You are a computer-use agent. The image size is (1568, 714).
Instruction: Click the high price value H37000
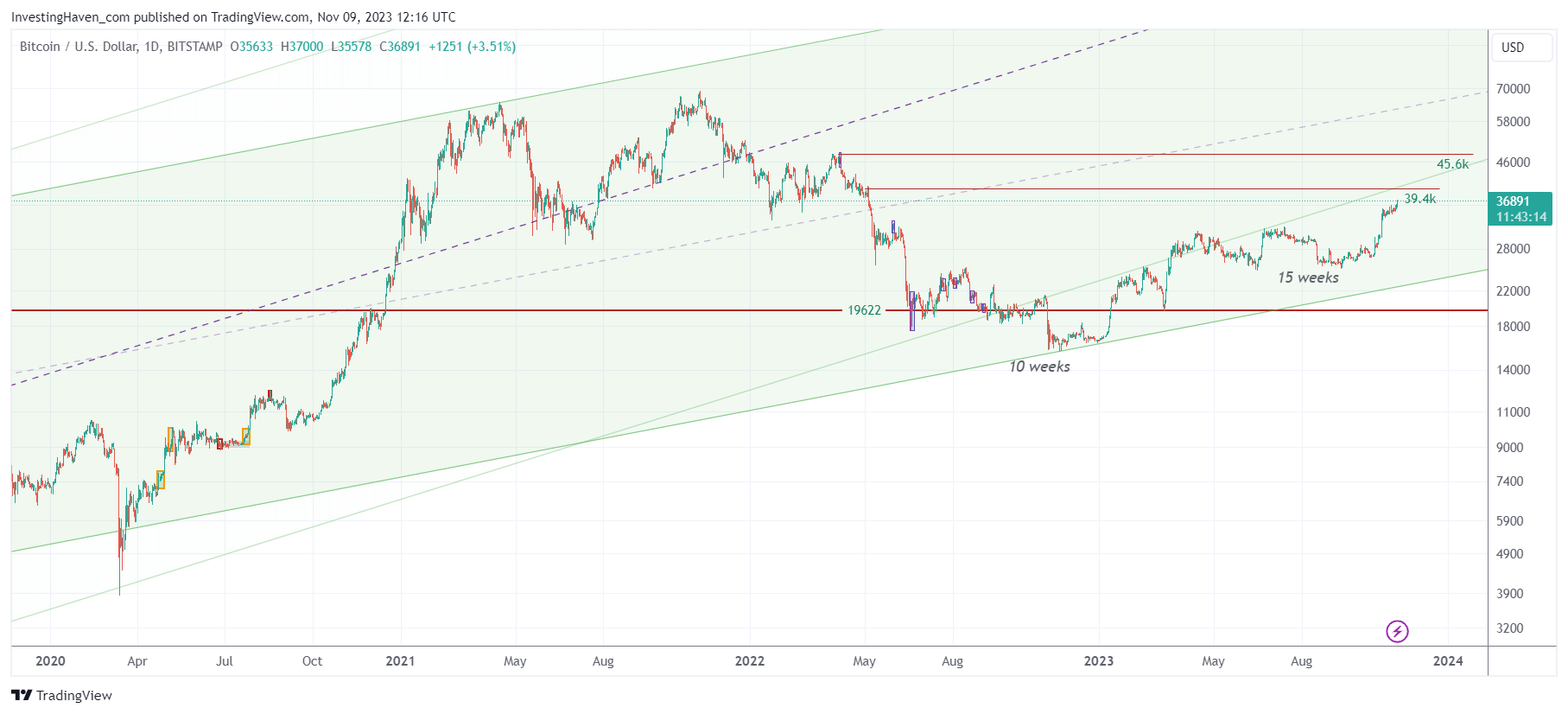tap(302, 47)
